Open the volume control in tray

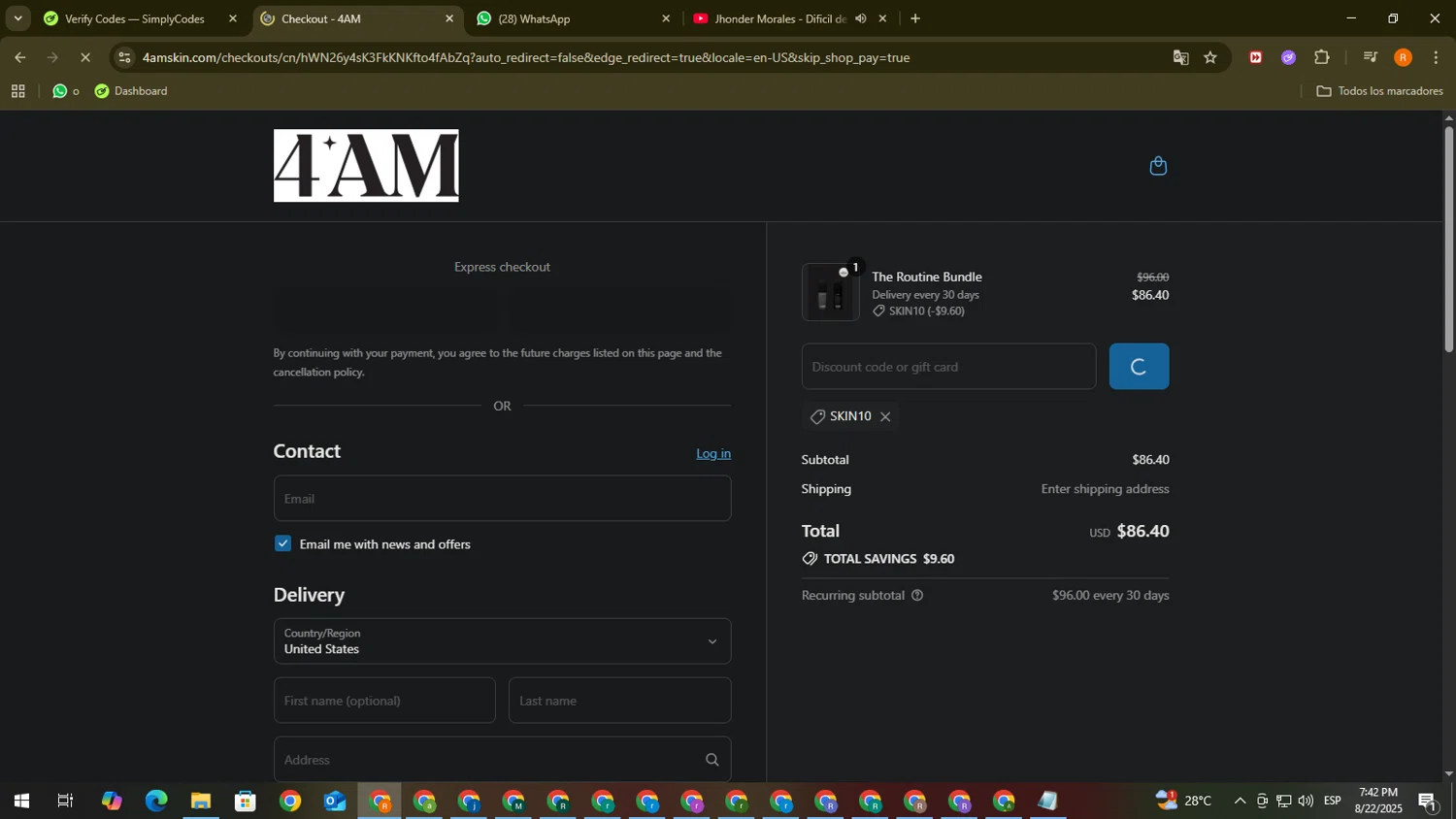pyautogui.click(x=1306, y=802)
